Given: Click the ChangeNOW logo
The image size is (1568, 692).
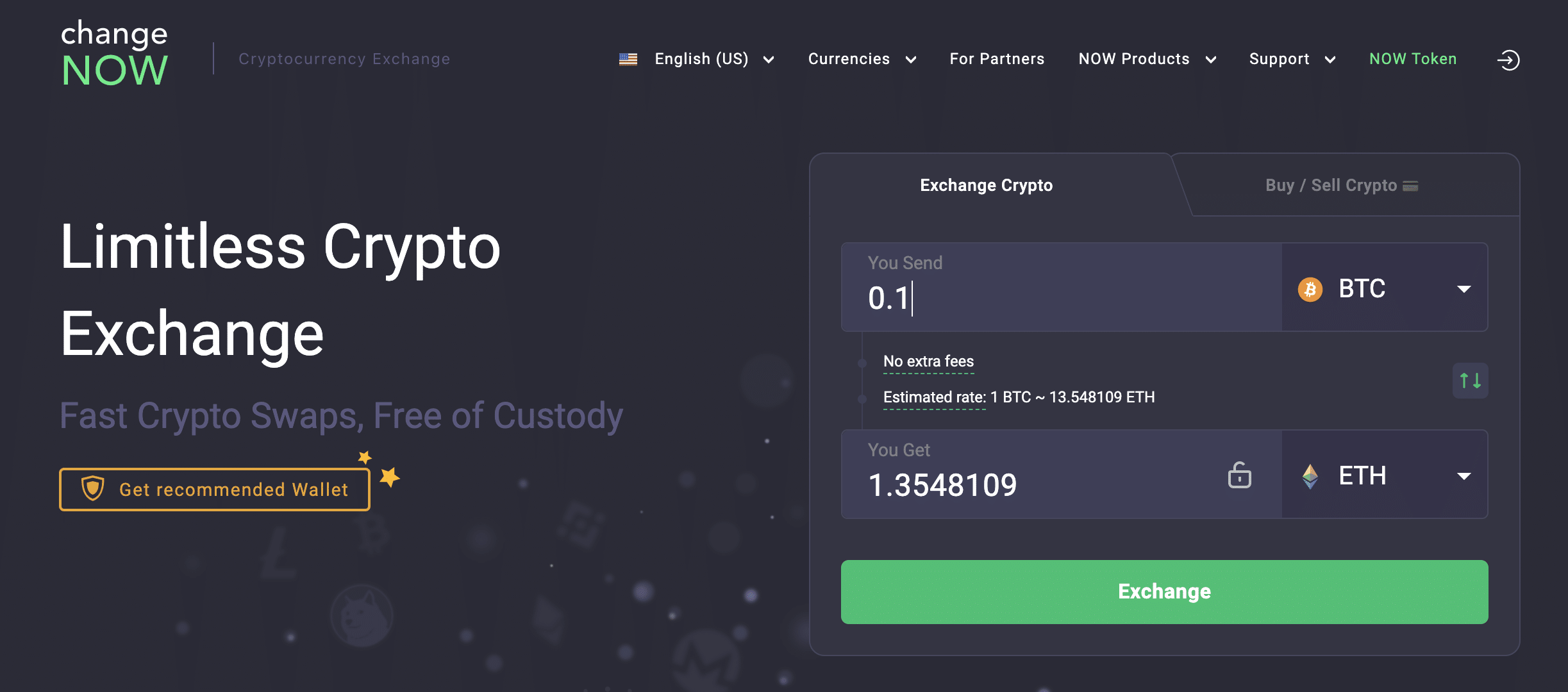Looking at the screenshot, I should (x=115, y=53).
